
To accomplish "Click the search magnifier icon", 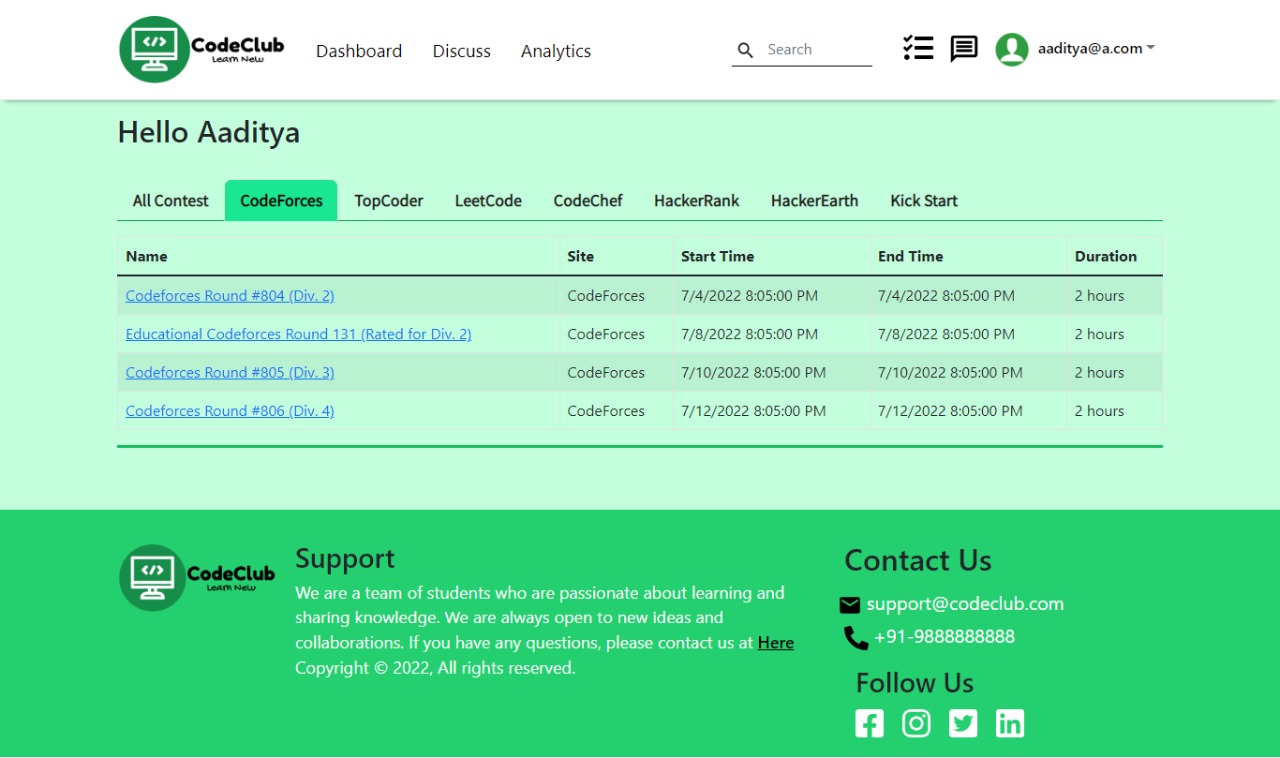I will pos(745,49).
